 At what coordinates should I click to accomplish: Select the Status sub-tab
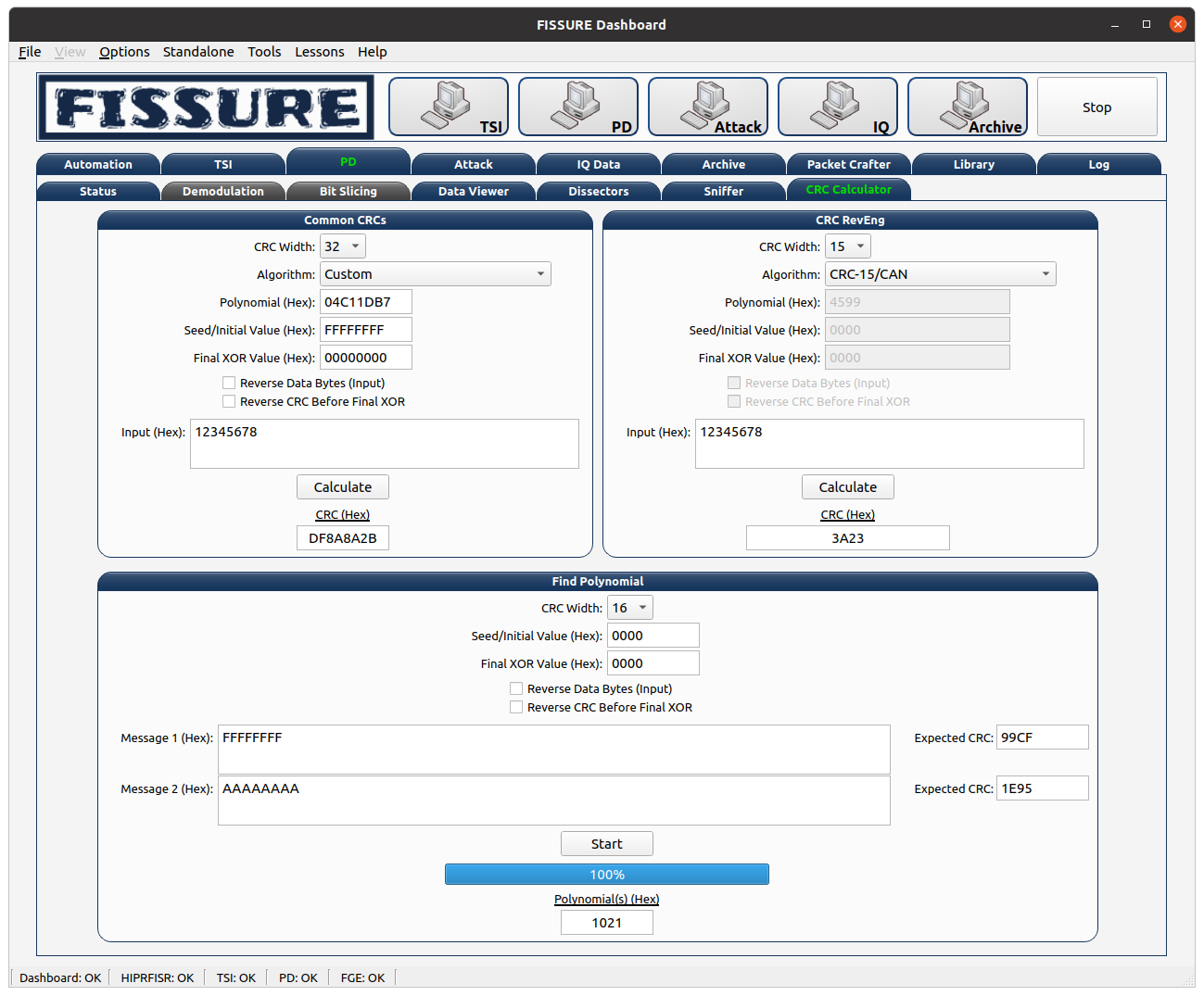click(98, 191)
